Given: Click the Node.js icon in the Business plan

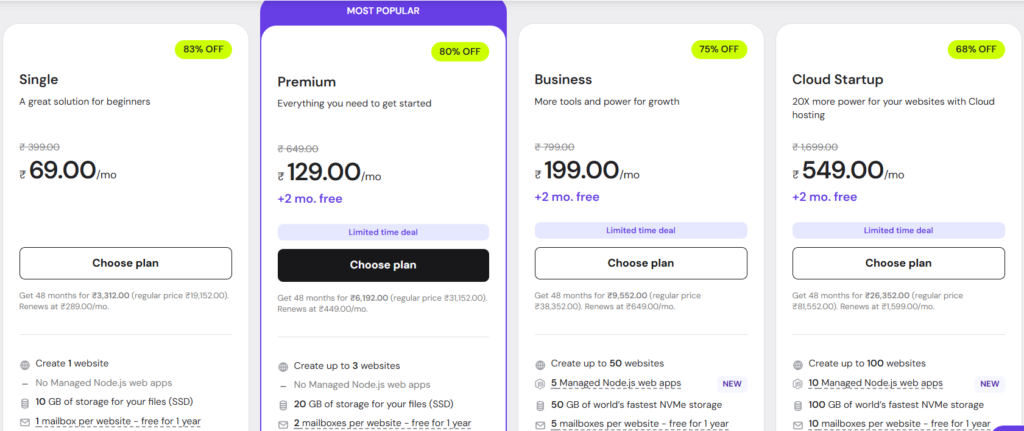Looking at the screenshot, I should (x=541, y=383).
